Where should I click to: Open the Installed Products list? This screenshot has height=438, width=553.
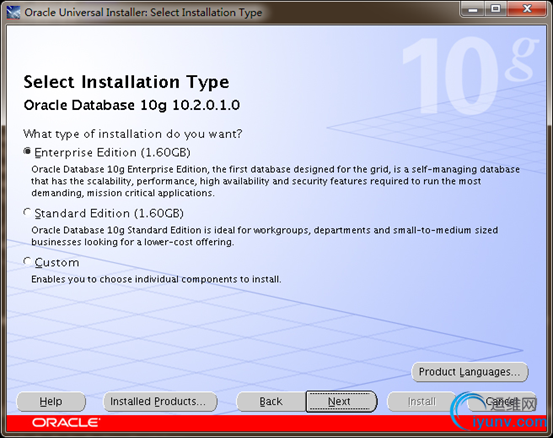point(160,402)
